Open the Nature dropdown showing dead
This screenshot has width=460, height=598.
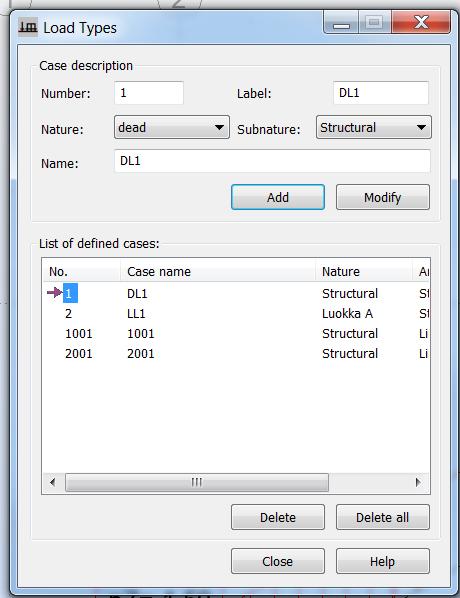coord(172,127)
